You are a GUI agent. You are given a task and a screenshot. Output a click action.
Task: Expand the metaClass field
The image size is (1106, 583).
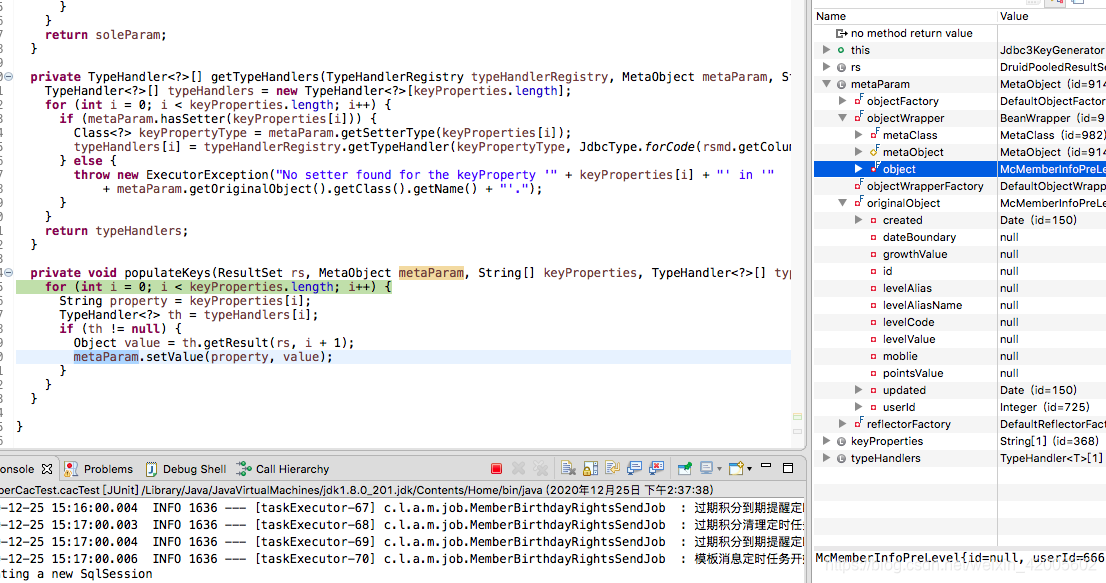858,135
